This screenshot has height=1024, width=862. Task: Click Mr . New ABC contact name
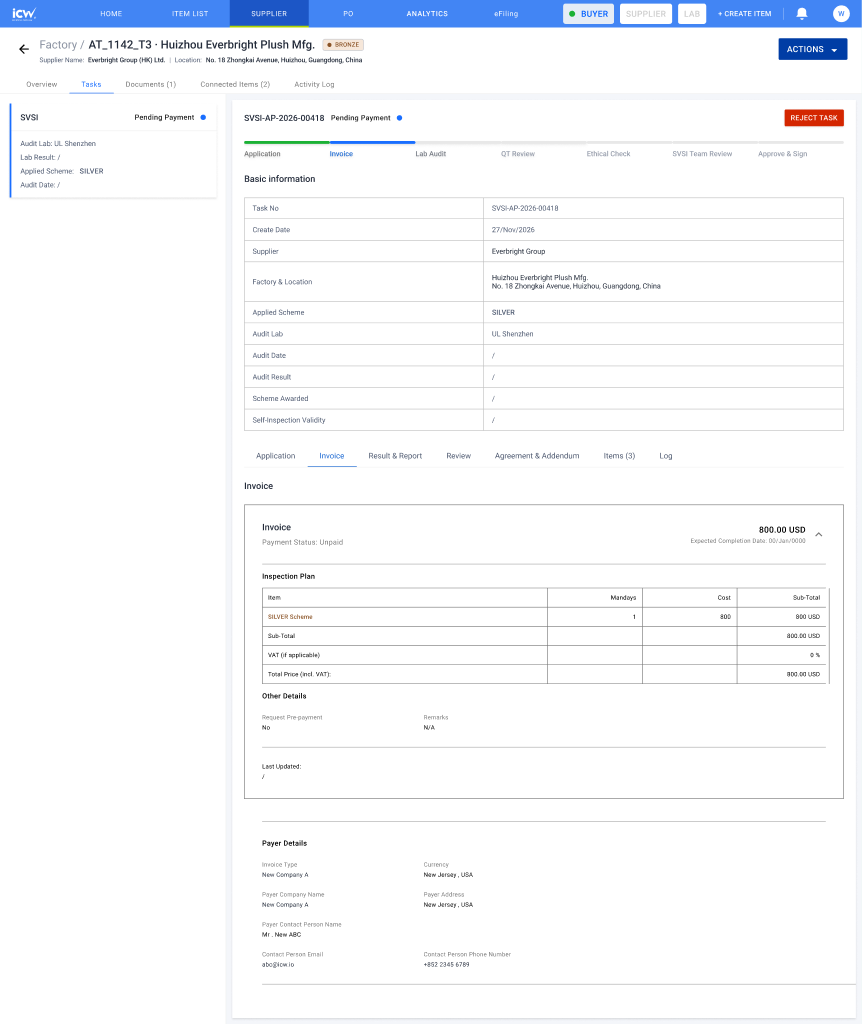[x=281, y=935]
